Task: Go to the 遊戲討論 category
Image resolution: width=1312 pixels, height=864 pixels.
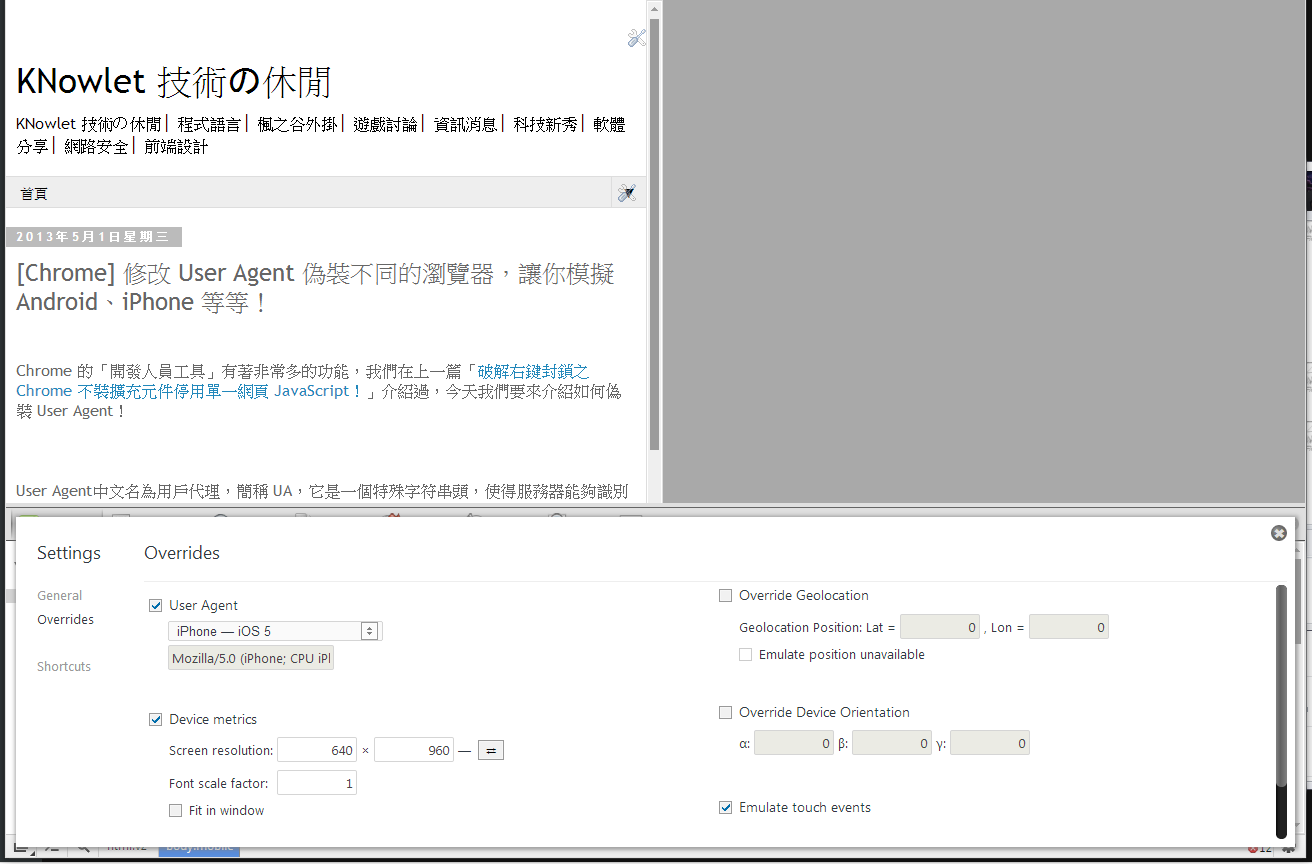Action: point(385,124)
